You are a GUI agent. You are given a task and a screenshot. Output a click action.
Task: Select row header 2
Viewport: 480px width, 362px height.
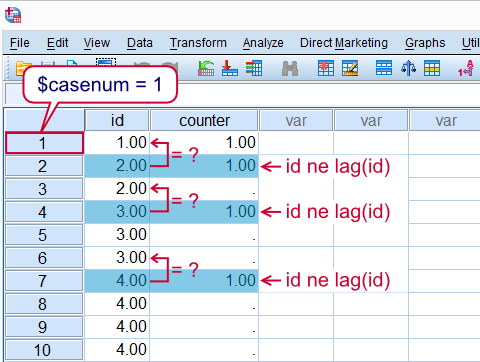pyautogui.click(x=44, y=166)
